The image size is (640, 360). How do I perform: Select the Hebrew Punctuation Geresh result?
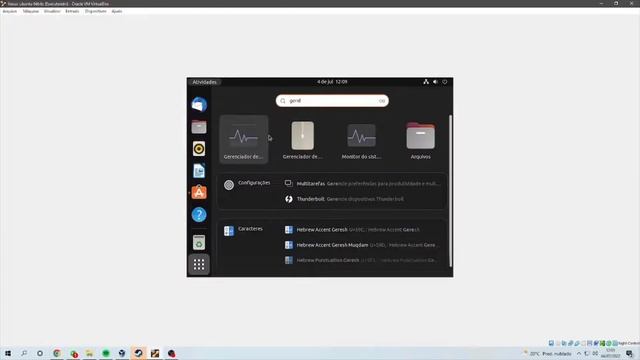(x=362, y=260)
